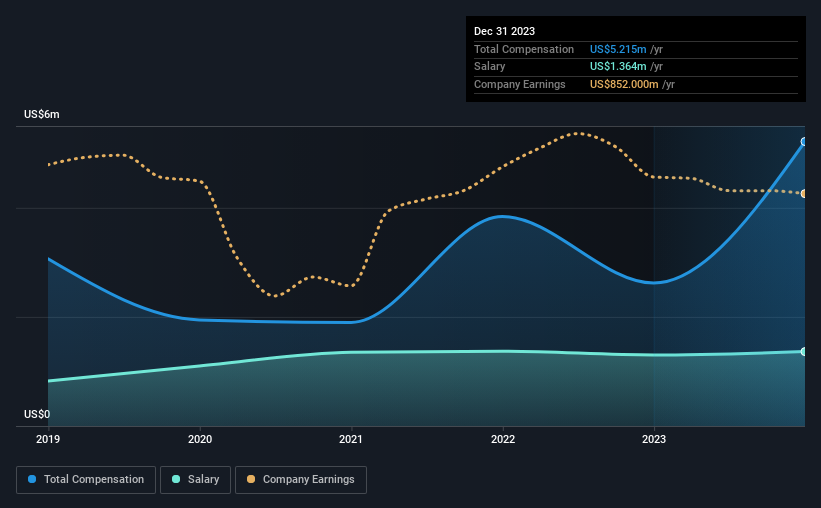Click the orange Company Earnings endpoint marker

804,194
